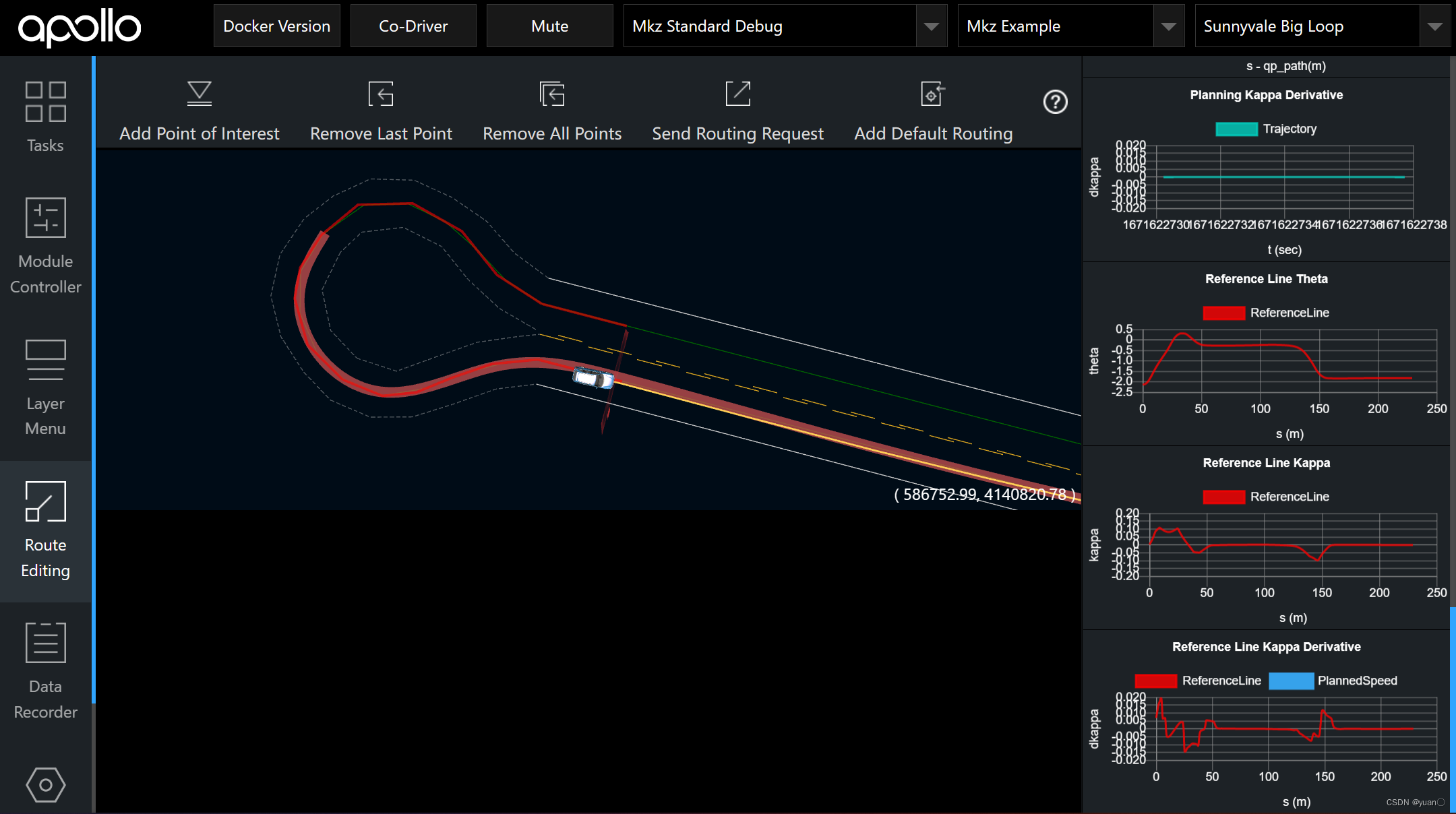Image resolution: width=1456 pixels, height=814 pixels.
Task: Click the white vehicle on the map
Action: (593, 378)
